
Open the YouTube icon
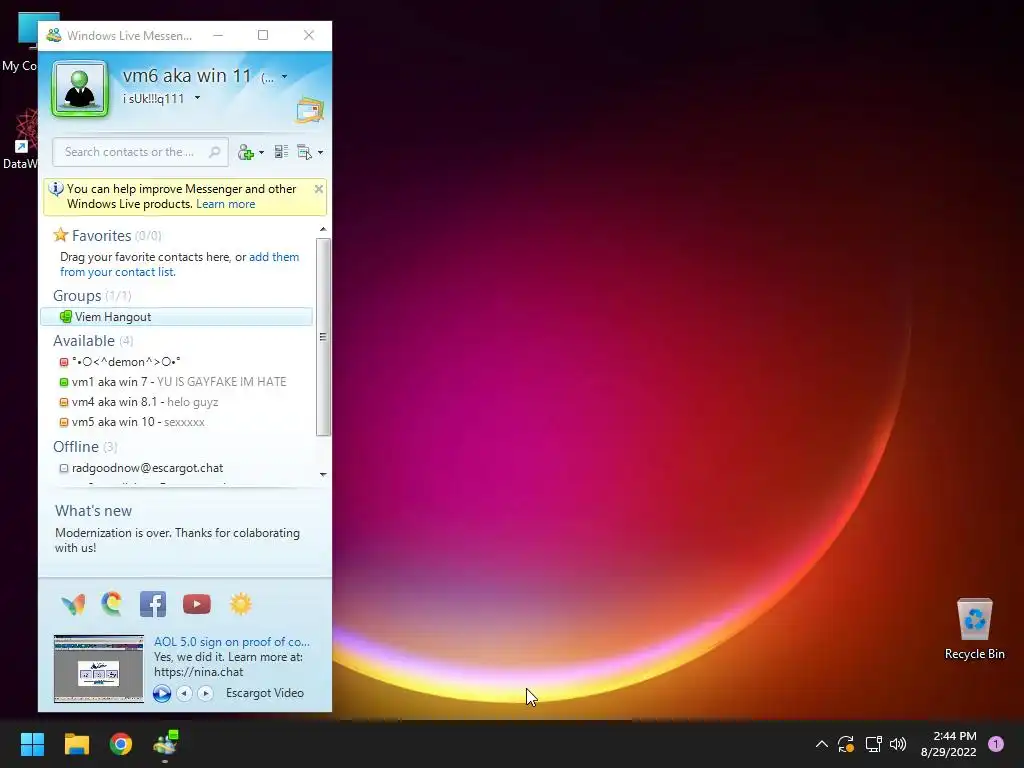tap(197, 604)
